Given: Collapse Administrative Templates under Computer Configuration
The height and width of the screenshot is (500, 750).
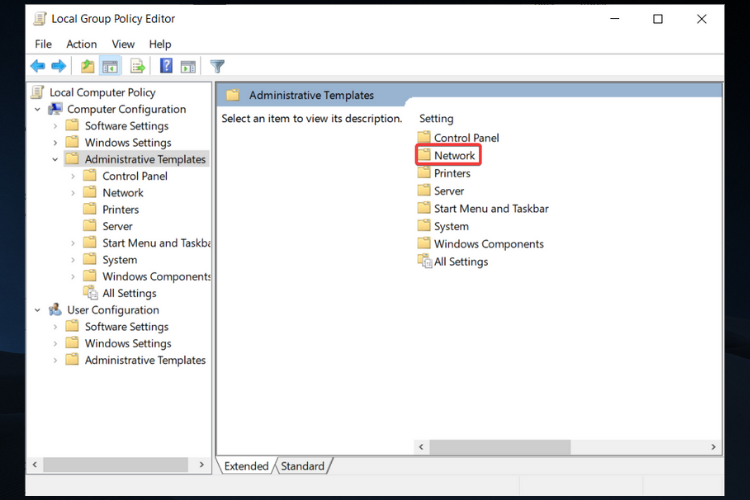Looking at the screenshot, I should click(55, 160).
